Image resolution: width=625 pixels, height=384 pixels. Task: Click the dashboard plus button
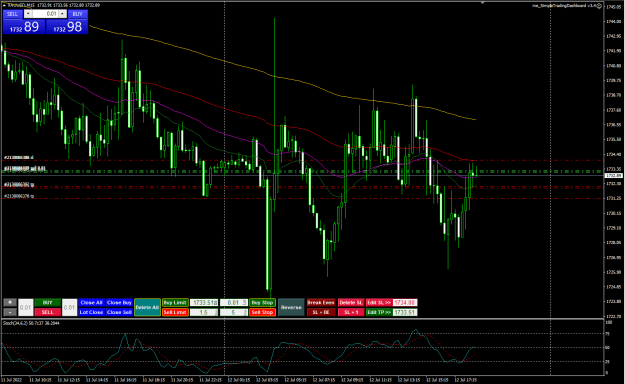click(10, 303)
